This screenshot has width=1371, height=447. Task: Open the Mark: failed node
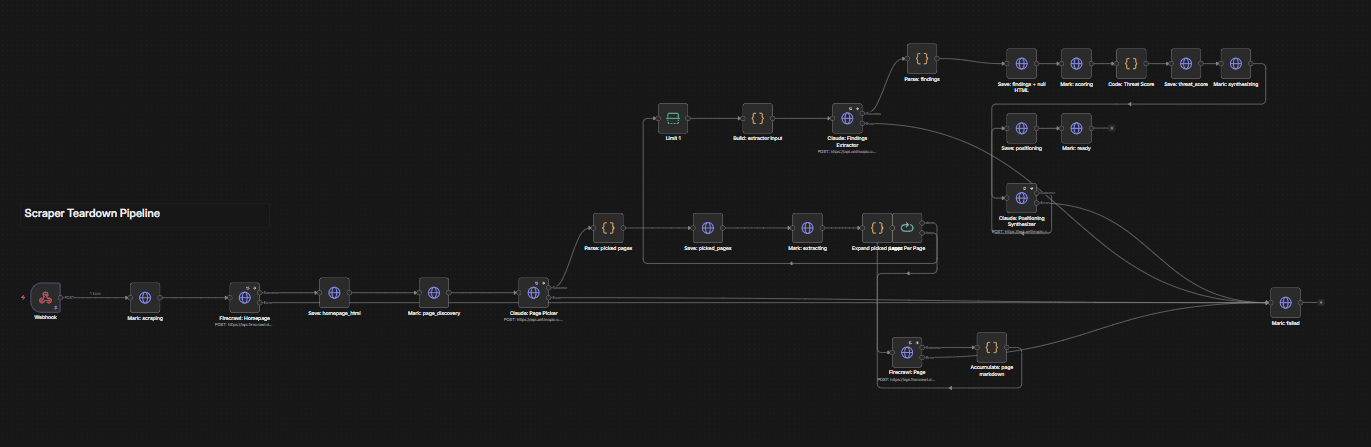[1285, 302]
